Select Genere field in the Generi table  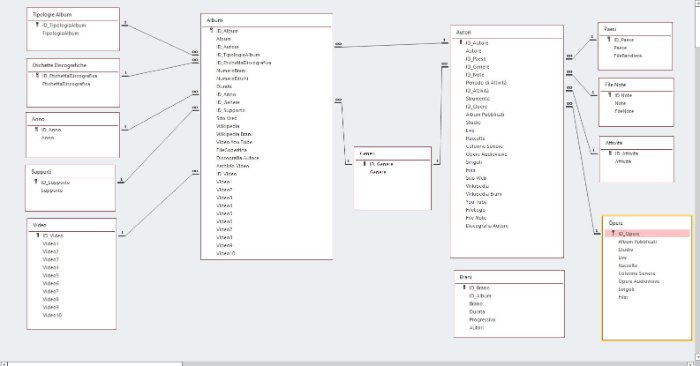tap(378, 172)
